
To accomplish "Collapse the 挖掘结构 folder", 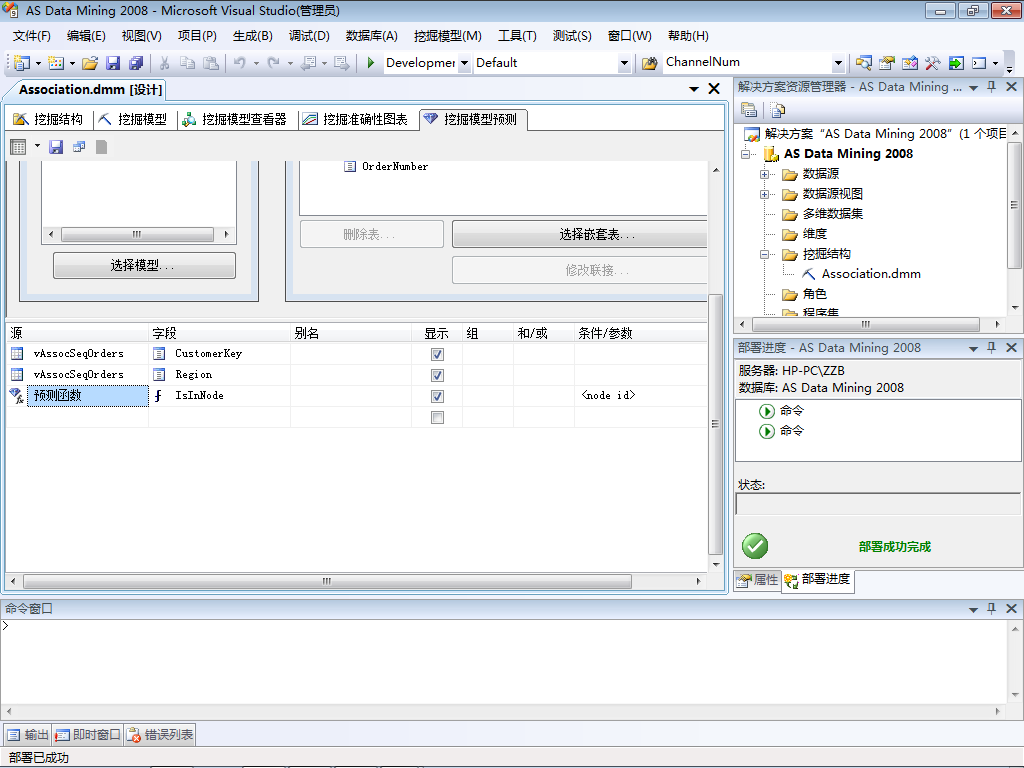I will 764,255.
